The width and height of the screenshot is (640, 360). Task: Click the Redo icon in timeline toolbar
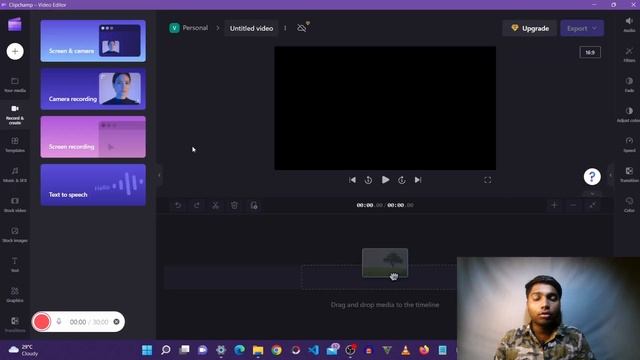197,205
